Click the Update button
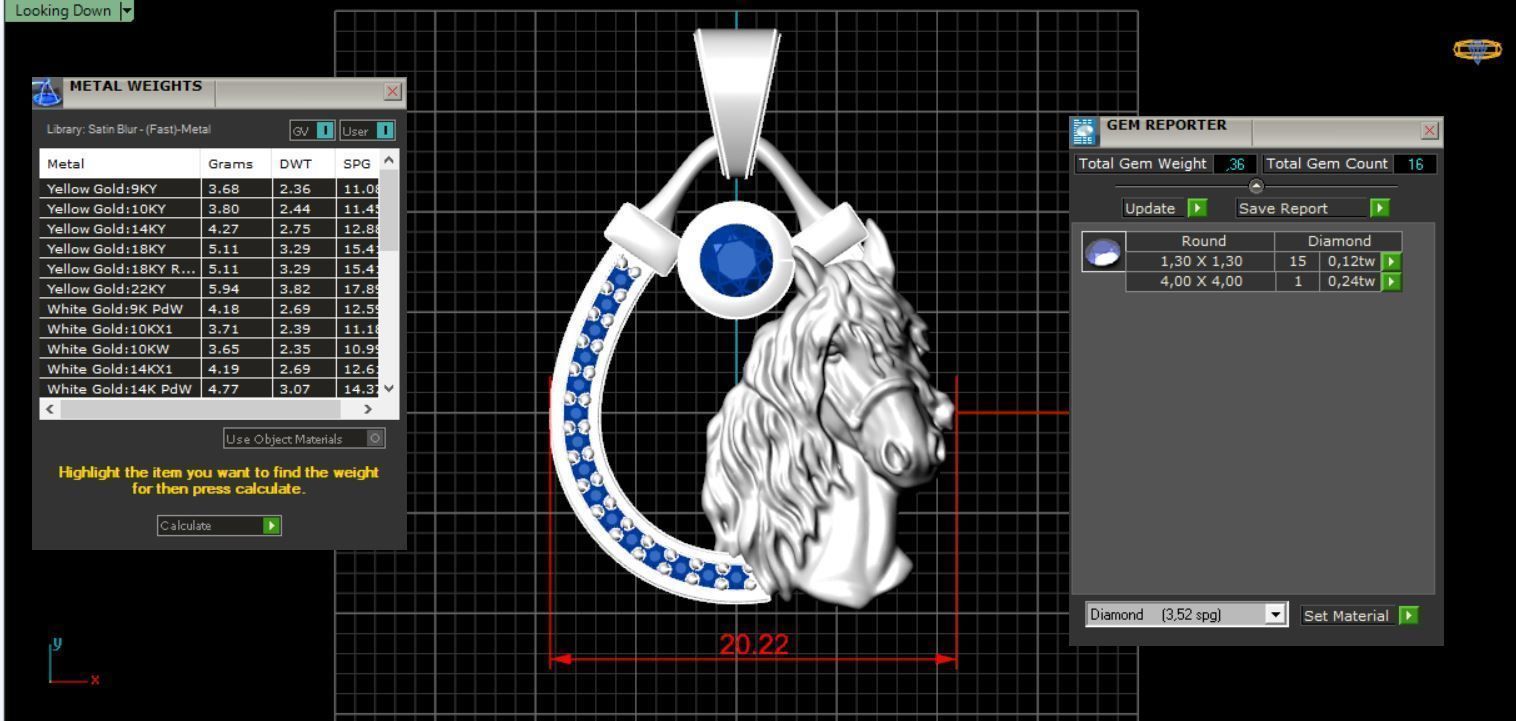This screenshot has width=1516, height=721. point(1166,208)
